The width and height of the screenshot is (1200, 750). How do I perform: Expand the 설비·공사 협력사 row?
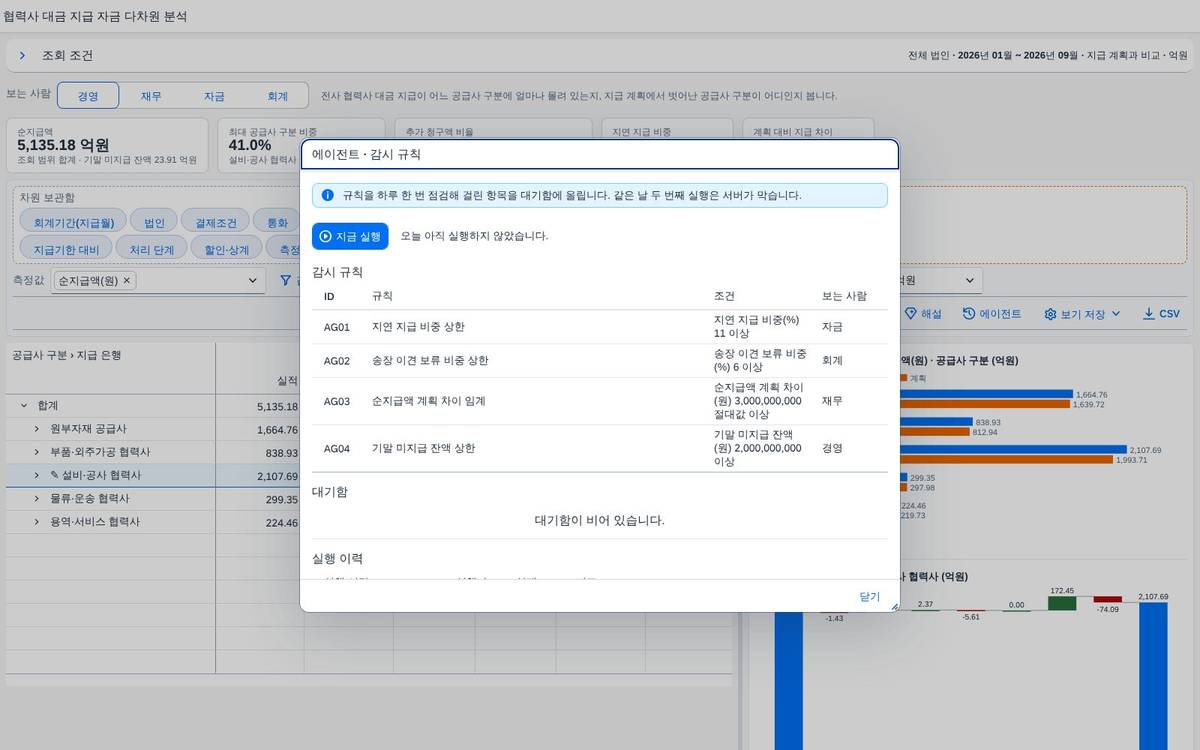tap(37, 475)
